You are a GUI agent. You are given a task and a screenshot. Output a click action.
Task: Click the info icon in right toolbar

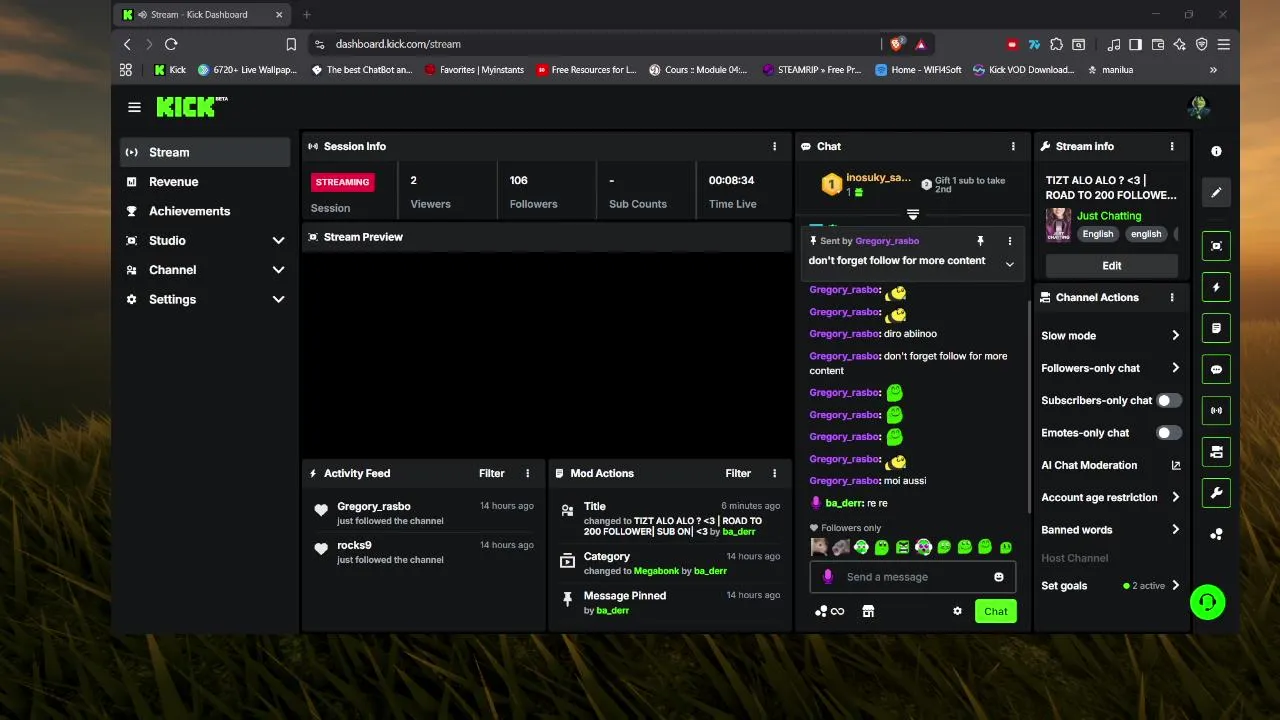pyautogui.click(x=1216, y=151)
